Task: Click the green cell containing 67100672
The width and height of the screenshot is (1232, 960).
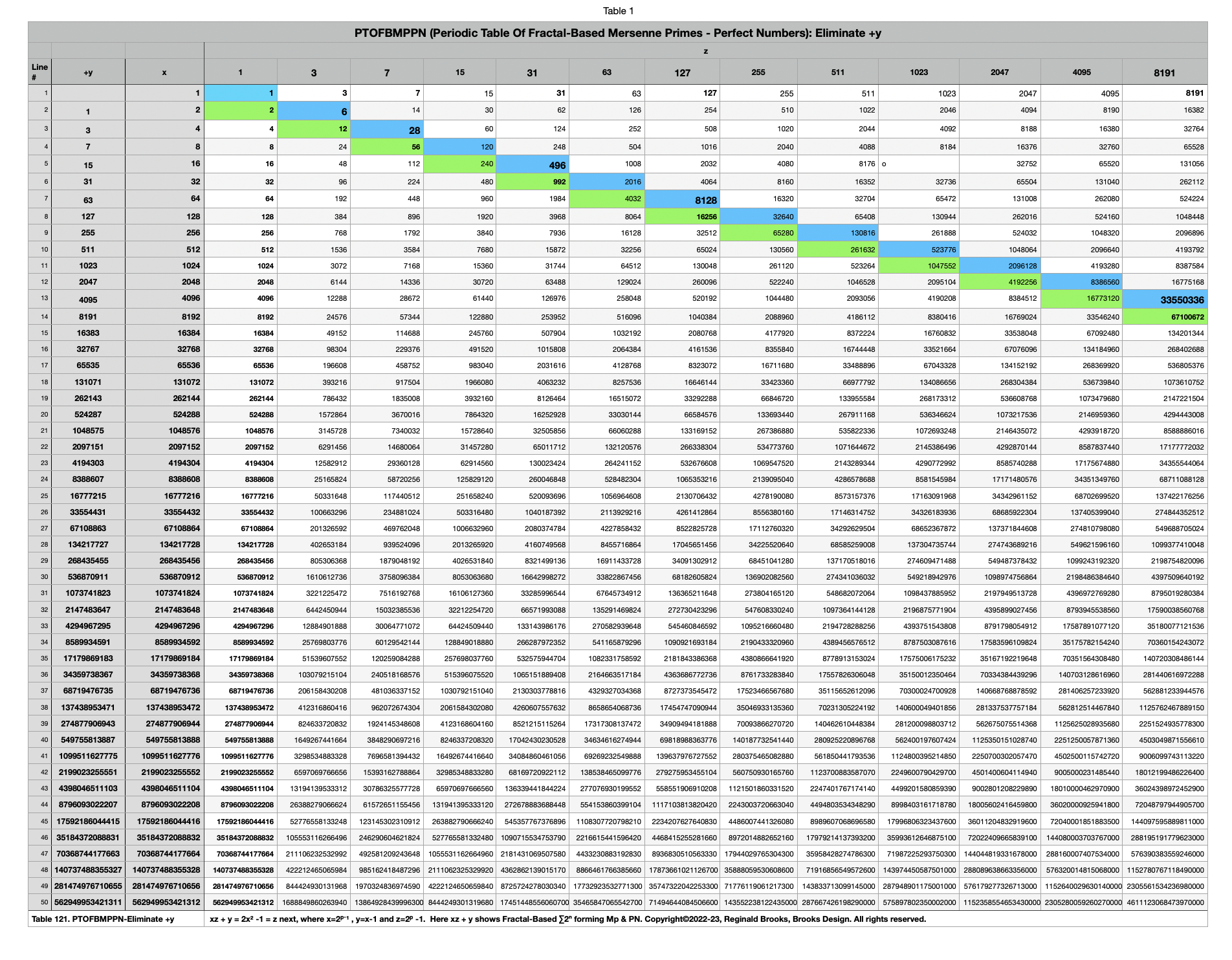Action: point(1164,317)
